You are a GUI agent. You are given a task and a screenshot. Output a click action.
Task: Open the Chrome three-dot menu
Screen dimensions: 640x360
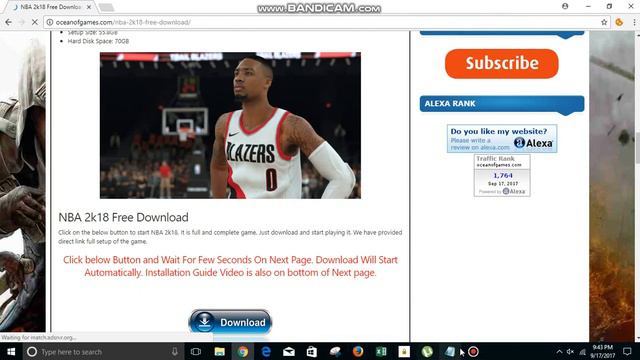point(634,22)
